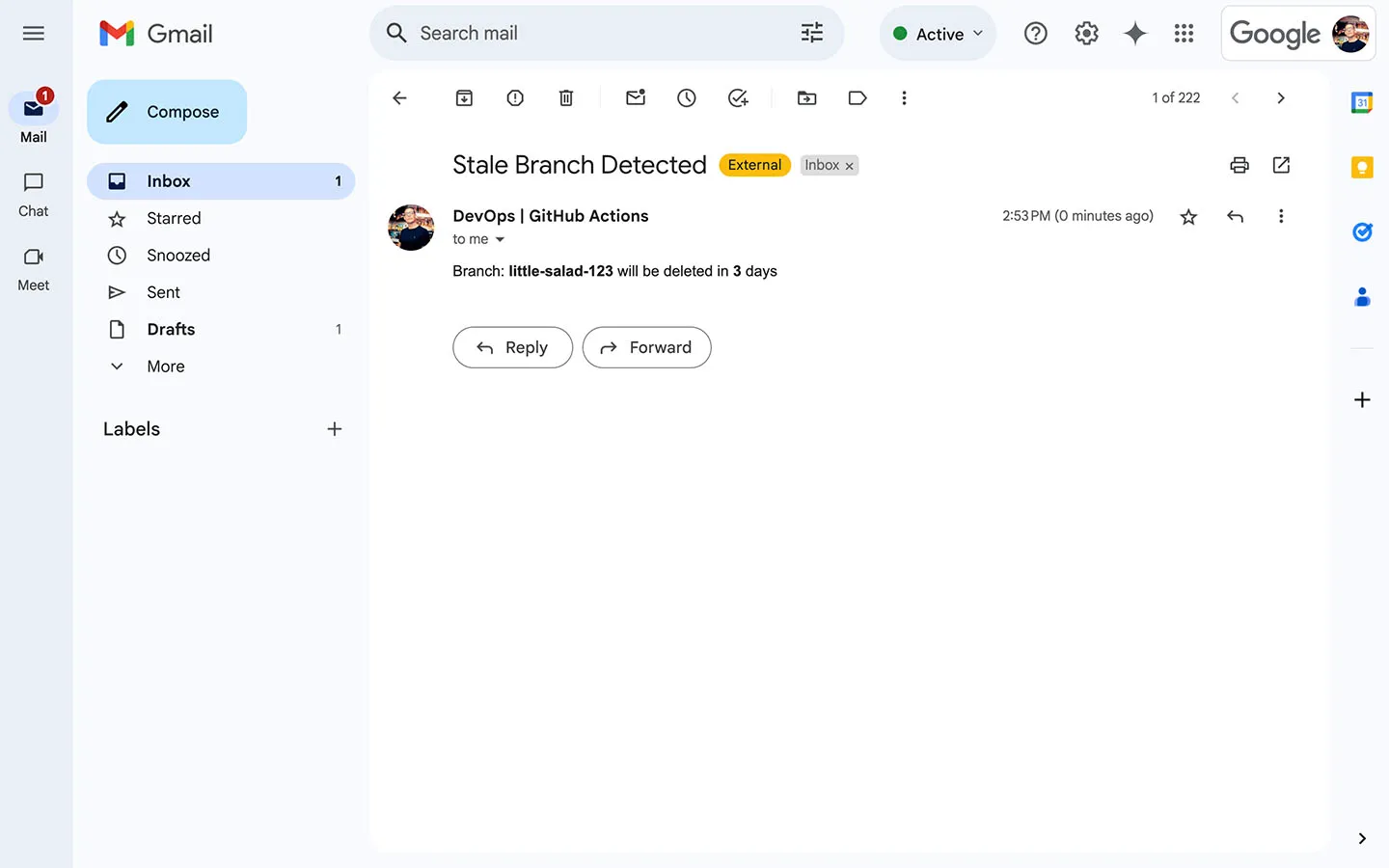The height and width of the screenshot is (868, 1389).
Task: Click the Move to folder icon
Action: point(806,98)
